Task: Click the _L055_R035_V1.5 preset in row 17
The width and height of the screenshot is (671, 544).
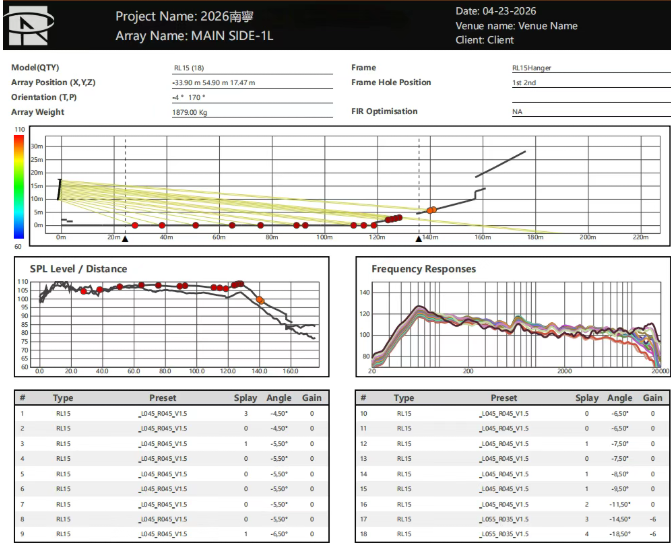Action: [504, 519]
